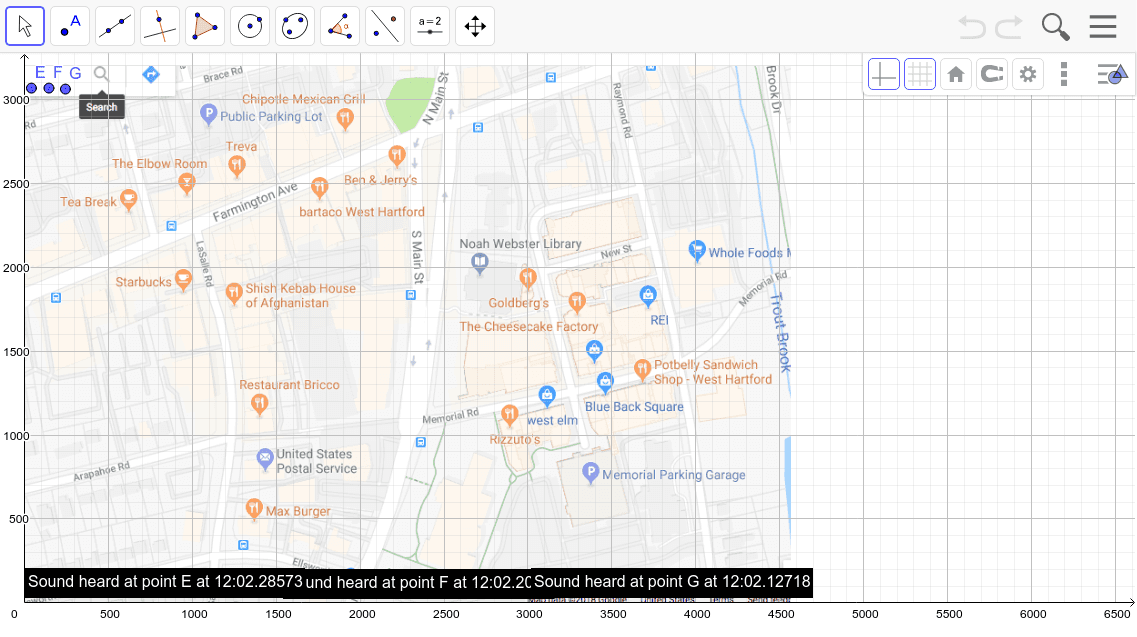Open the point capturing magnet options
1137x637 pixels.
(x=992, y=74)
